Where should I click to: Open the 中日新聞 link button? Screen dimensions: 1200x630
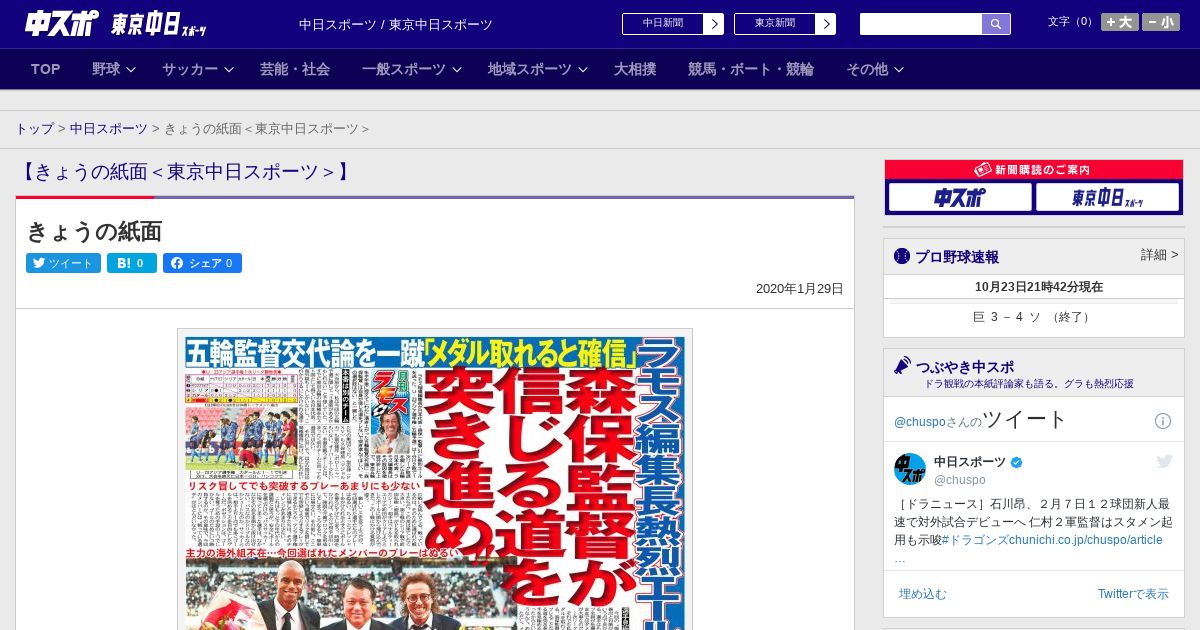pyautogui.click(x=663, y=24)
